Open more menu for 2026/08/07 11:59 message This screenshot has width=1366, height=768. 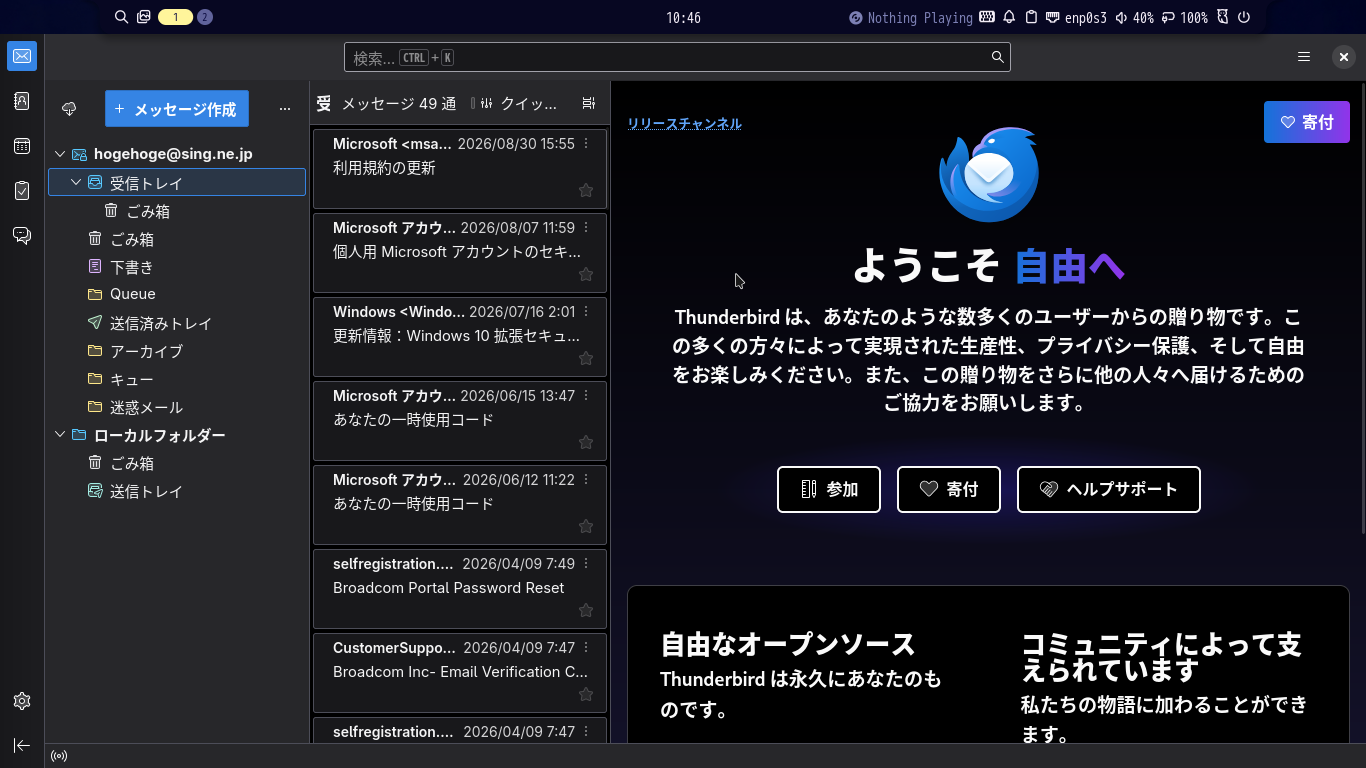tap(586, 228)
